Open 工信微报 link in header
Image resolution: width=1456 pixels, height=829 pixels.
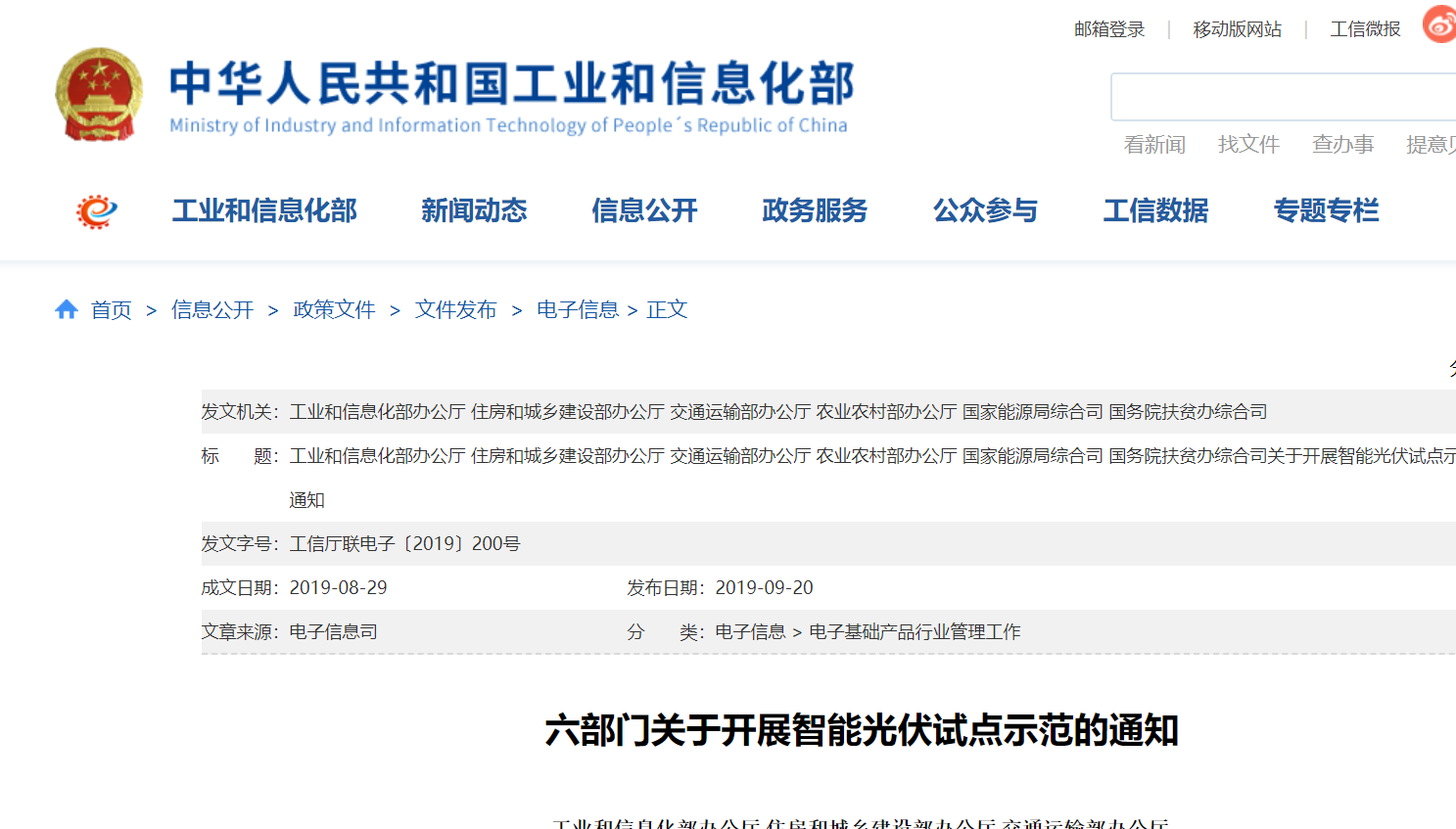point(1365,29)
